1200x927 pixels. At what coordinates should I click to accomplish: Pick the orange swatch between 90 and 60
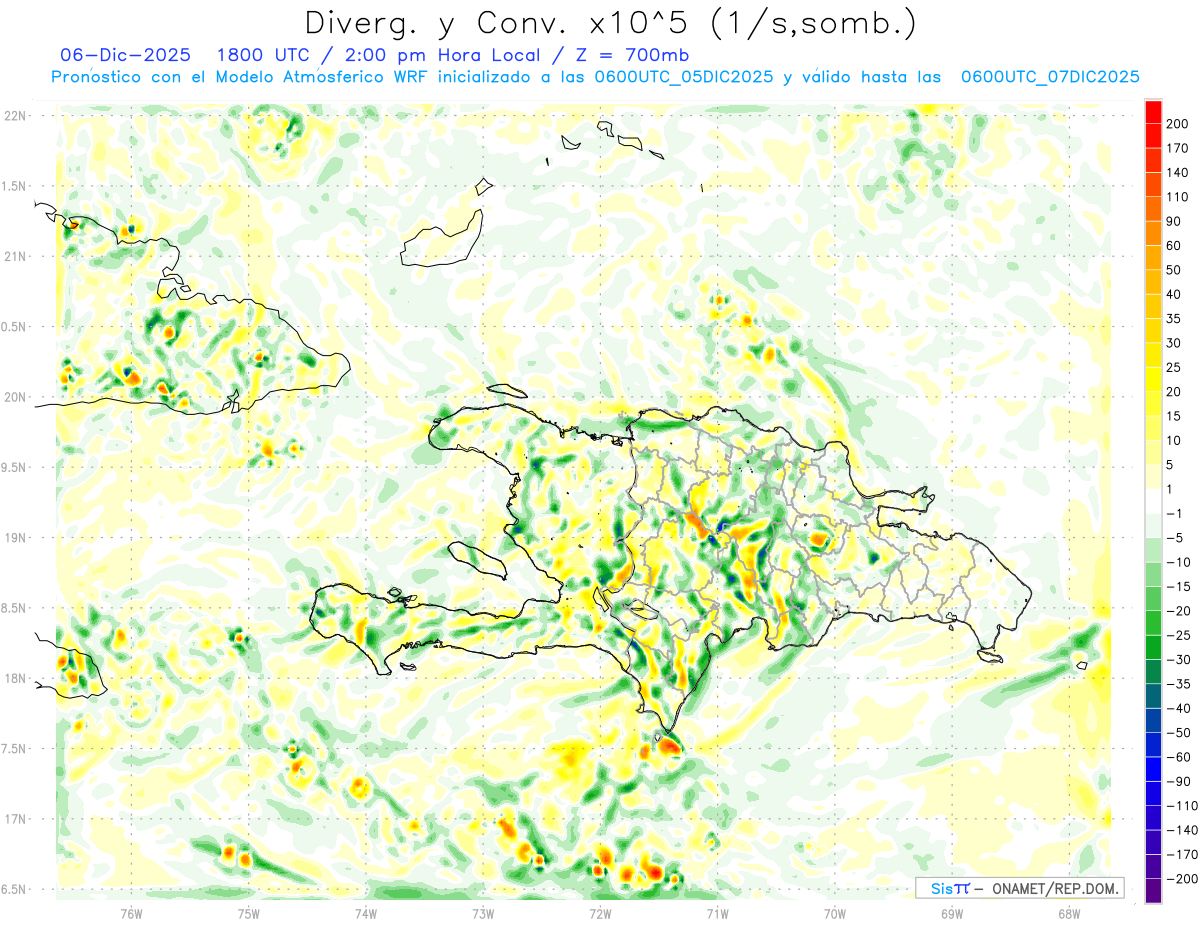point(1153,234)
